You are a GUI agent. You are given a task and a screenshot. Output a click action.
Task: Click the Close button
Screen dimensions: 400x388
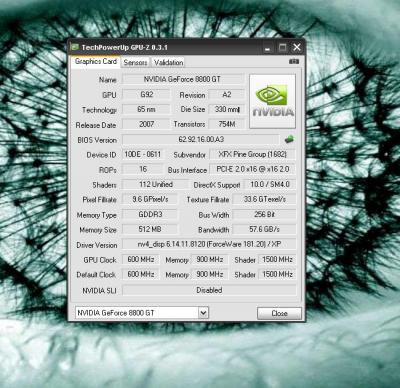coord(279,313)
